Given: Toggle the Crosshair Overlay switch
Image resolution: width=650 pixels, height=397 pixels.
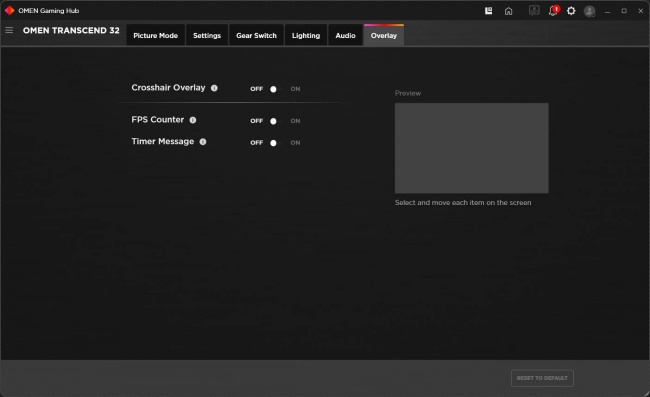Looking at the screenshot, I should coord(277,89).
